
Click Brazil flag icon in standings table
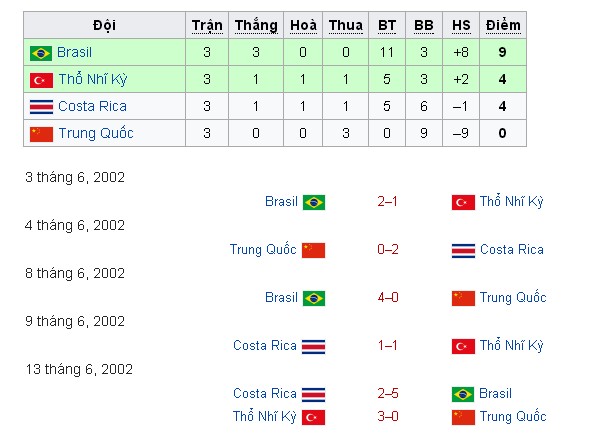(x=41, y=53)
